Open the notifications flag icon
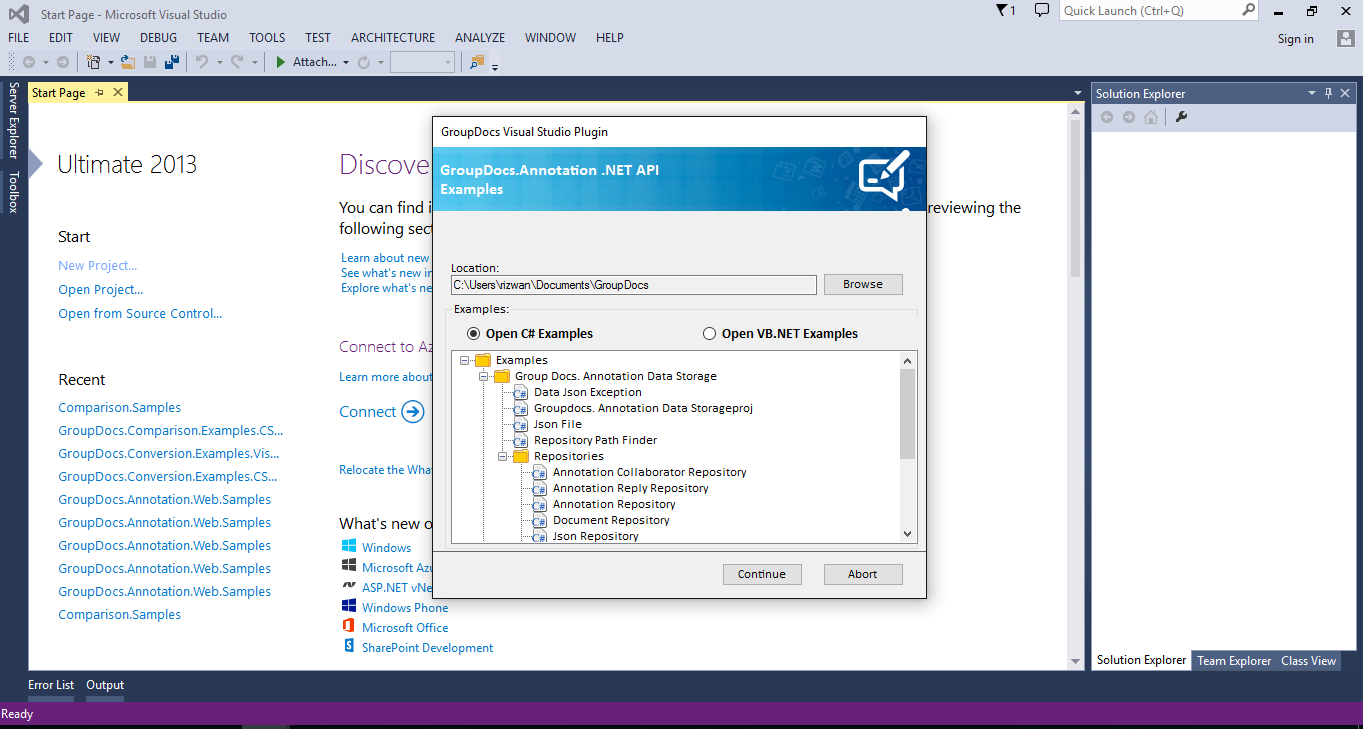This screenshot has width=1363, height=729. point(1002,10)
